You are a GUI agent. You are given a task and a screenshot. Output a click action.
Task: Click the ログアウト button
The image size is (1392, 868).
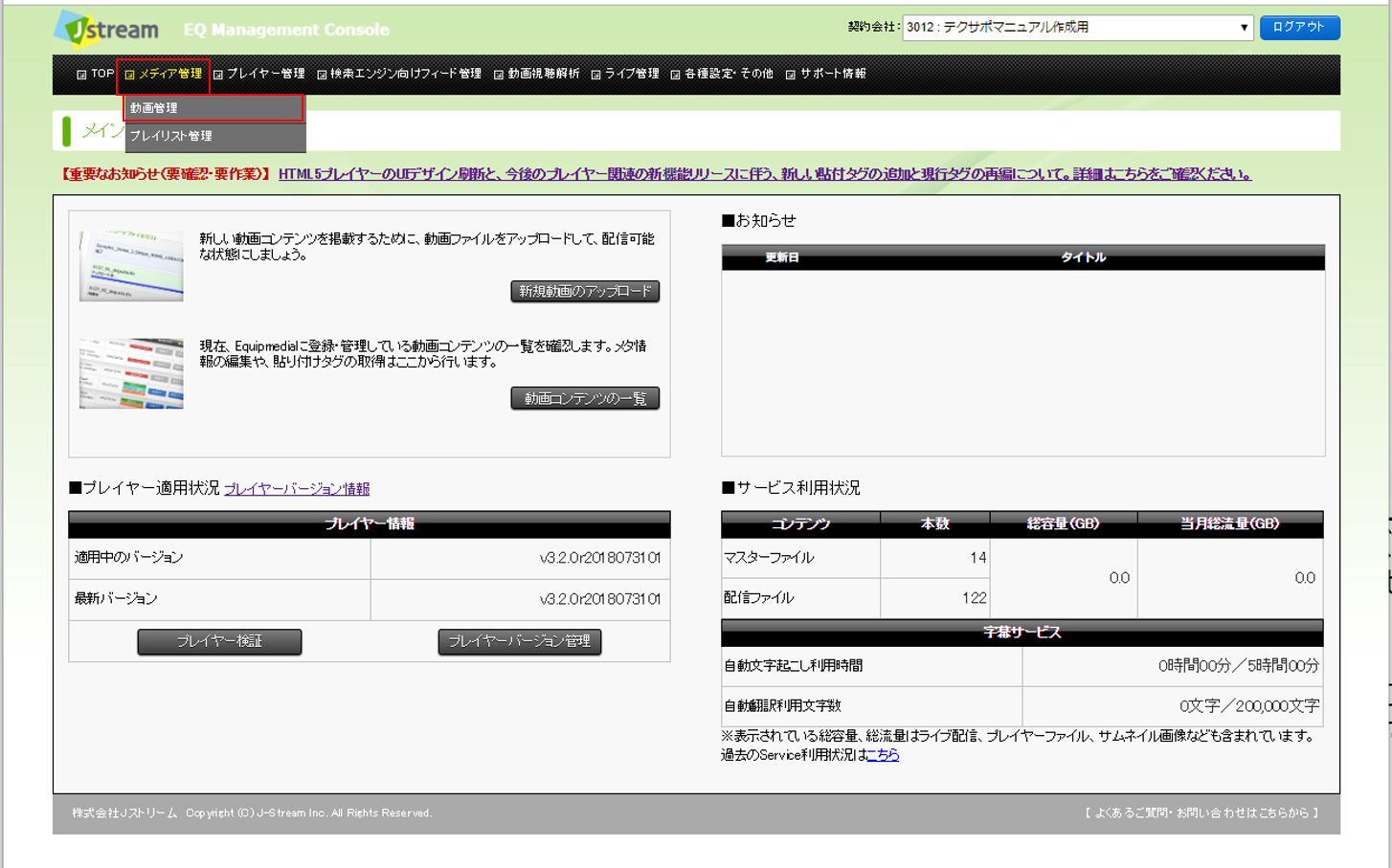pyautogui.click(x=1298, y=27)
